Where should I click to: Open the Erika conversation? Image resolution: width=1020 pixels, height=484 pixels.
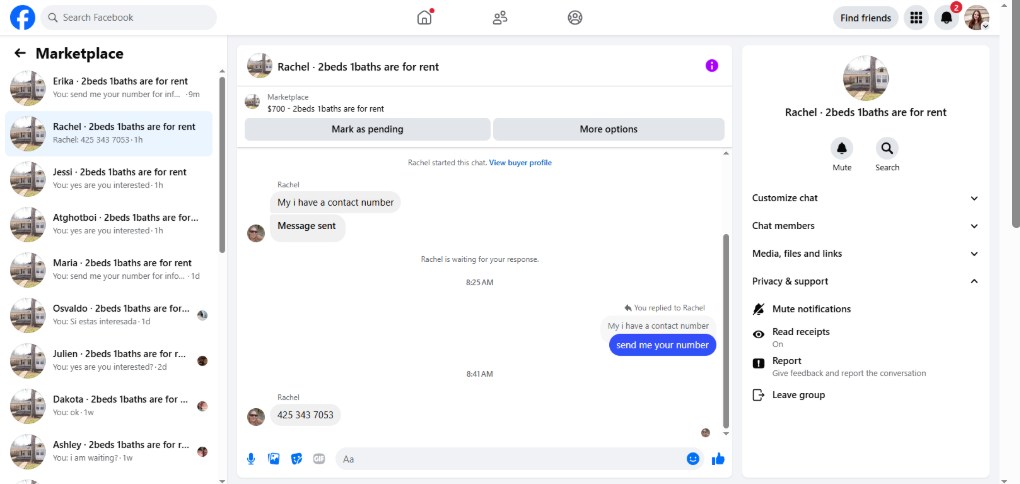point(109,88)
